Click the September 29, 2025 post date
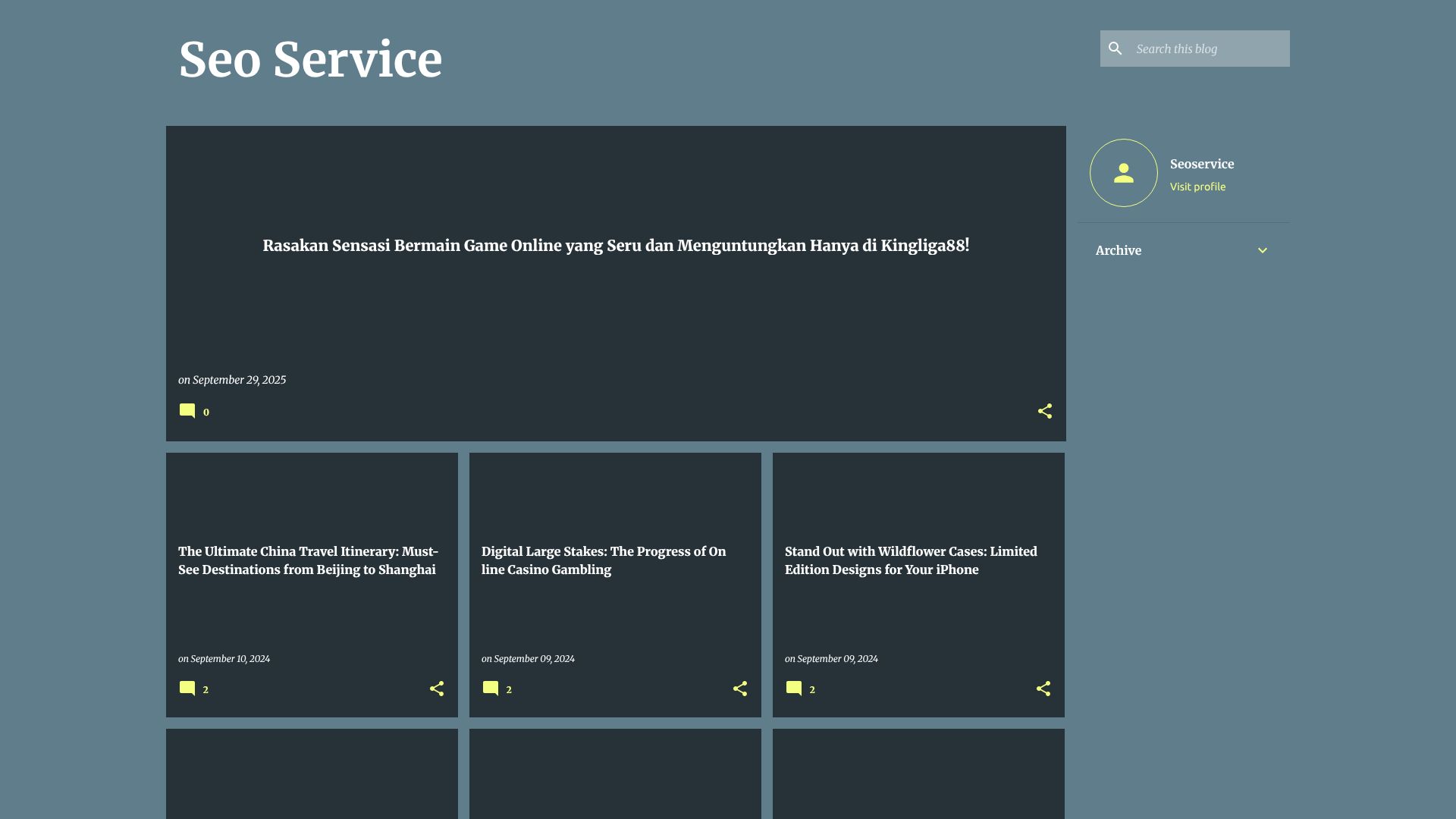The height and width of the screenshot is (819, 1456). click(239, 380)
